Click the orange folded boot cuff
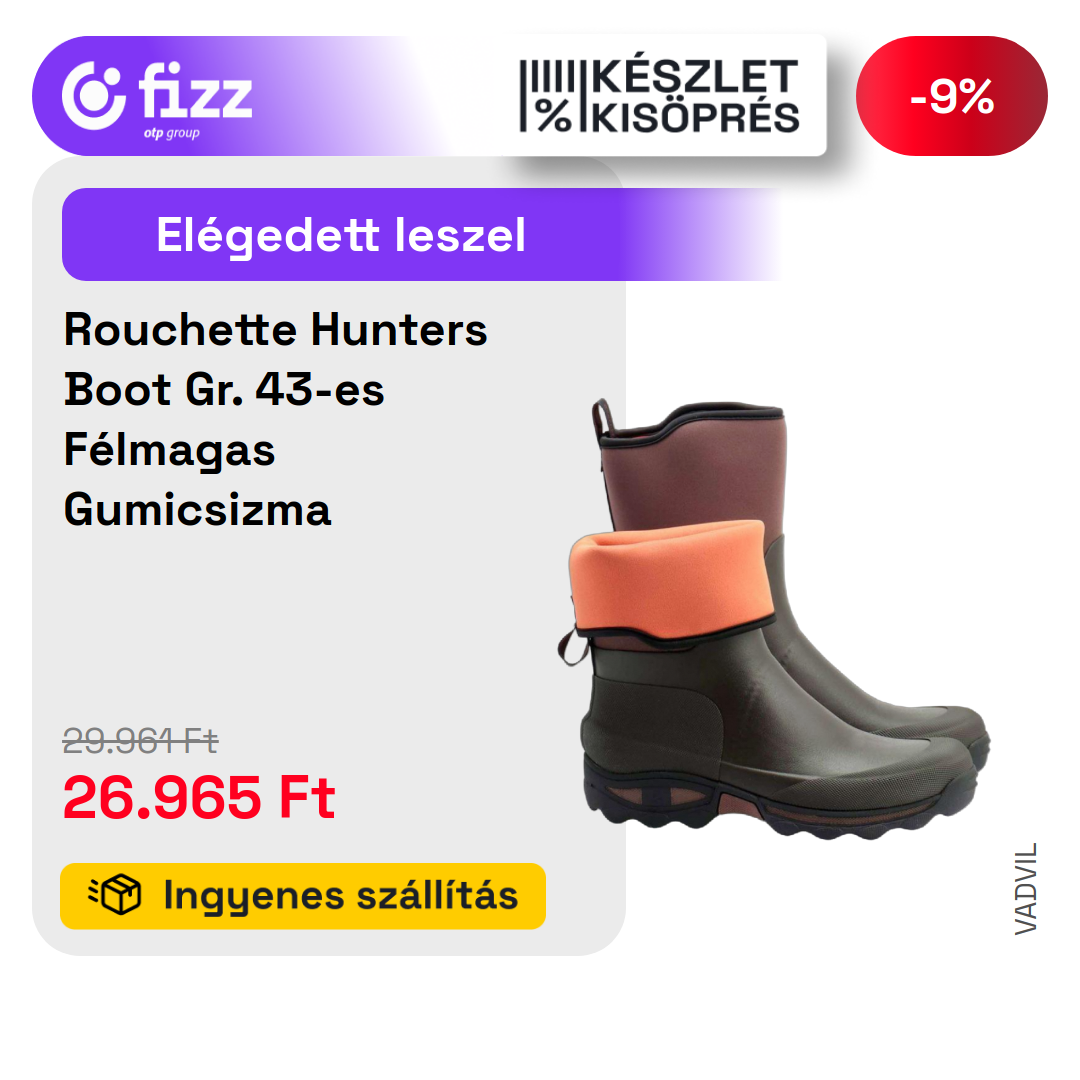 [x=667, y=580]
